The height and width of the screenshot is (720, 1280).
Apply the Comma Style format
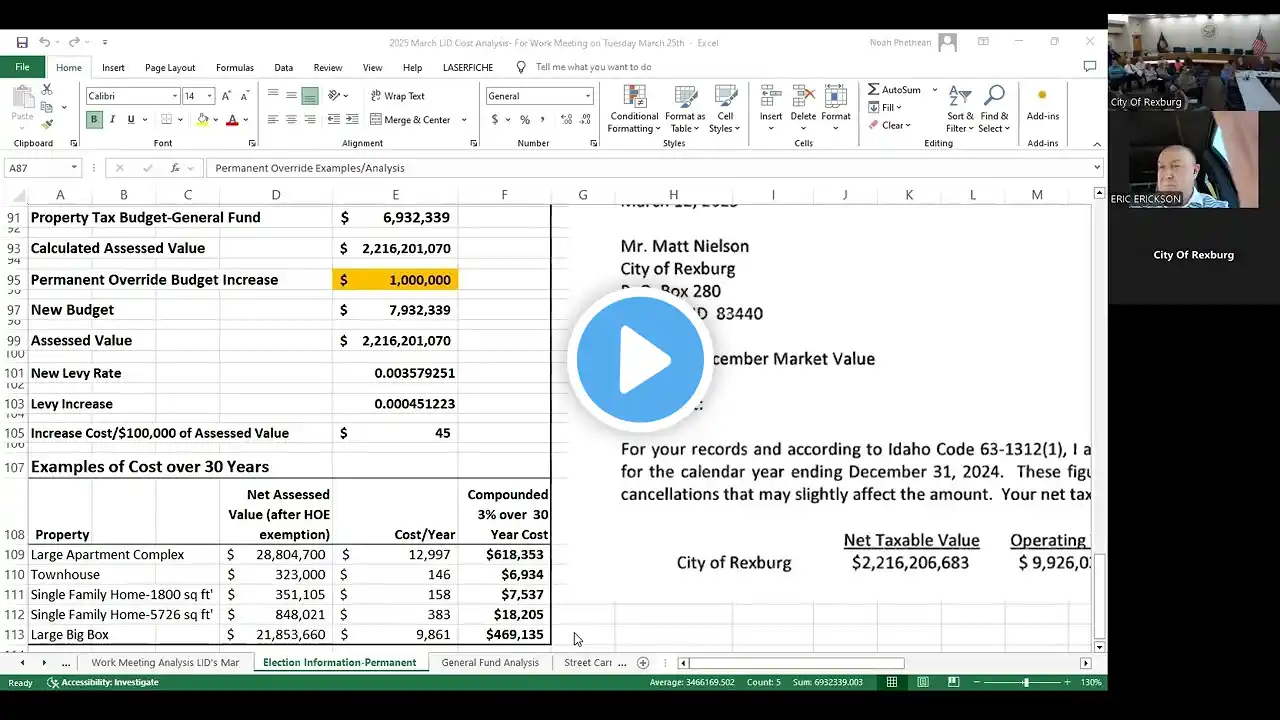click(x=542, y=119)
